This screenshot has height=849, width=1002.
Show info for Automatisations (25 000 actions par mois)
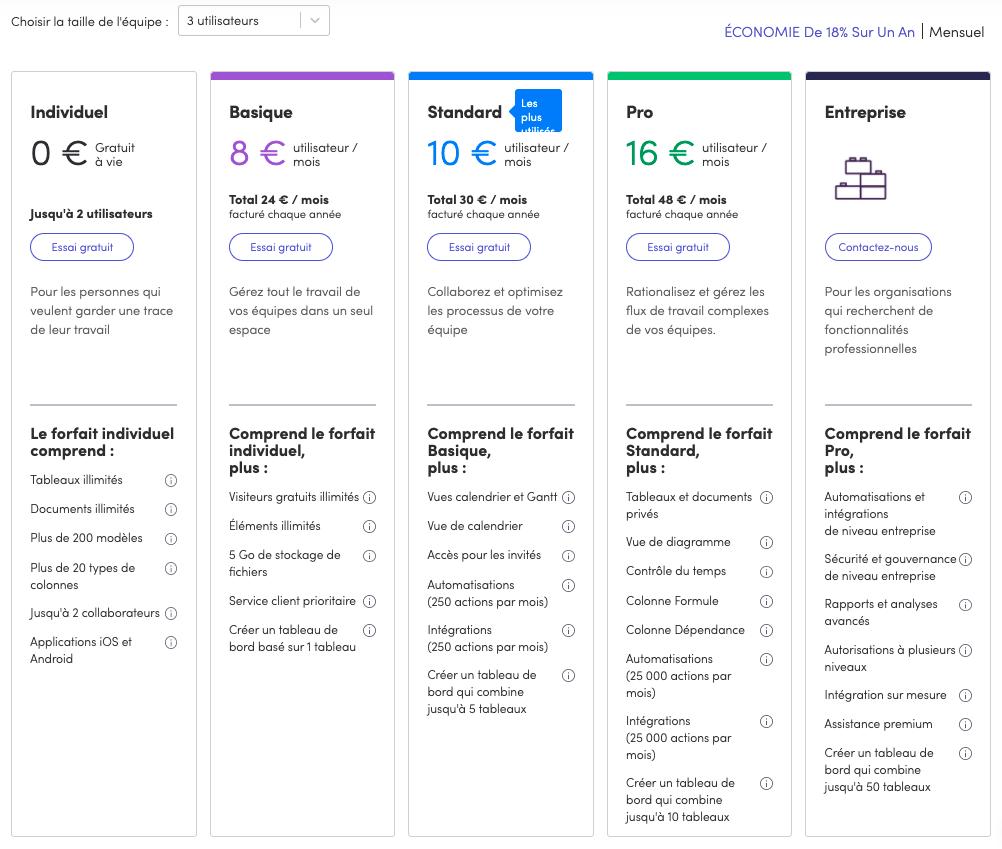tap(766, 659)
